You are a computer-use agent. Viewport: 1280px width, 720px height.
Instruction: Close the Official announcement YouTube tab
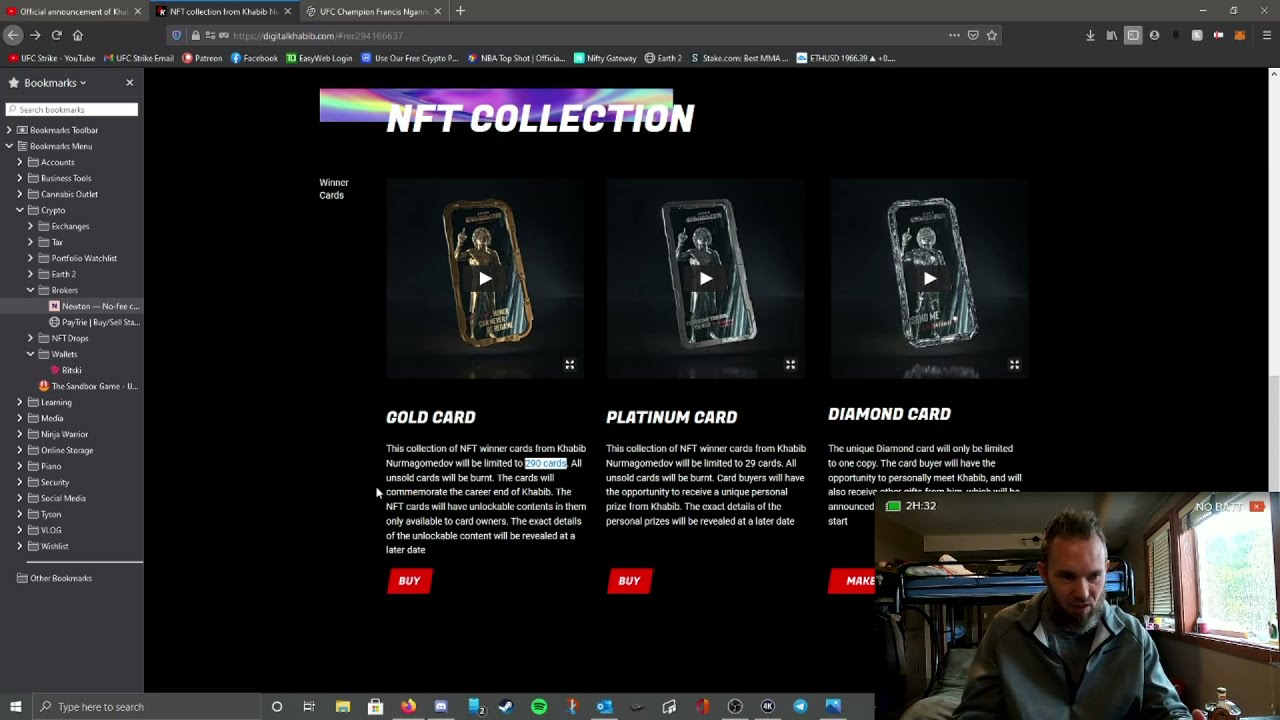click(x=138, y=11)
